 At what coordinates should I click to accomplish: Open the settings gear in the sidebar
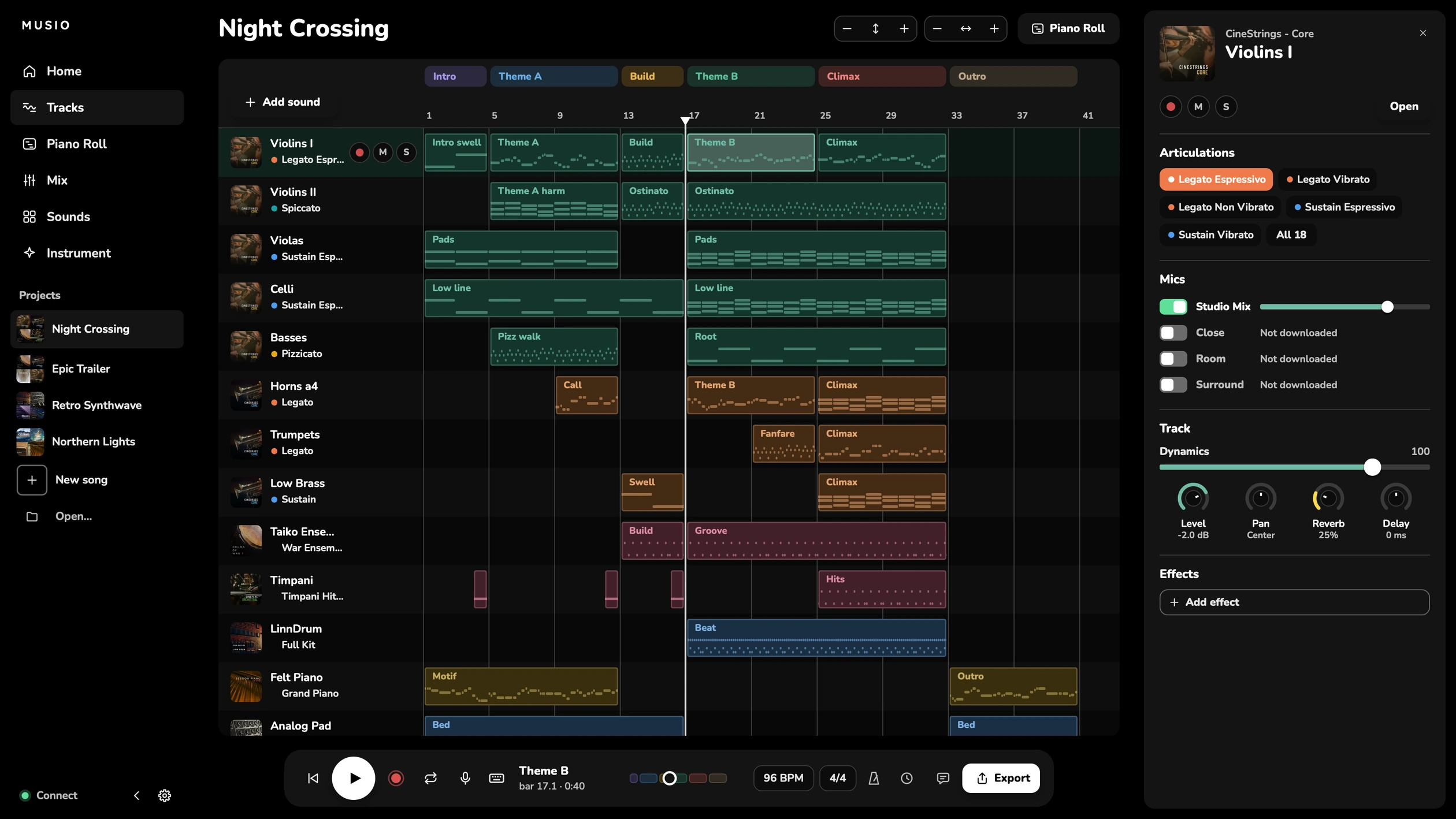(165, 795)
